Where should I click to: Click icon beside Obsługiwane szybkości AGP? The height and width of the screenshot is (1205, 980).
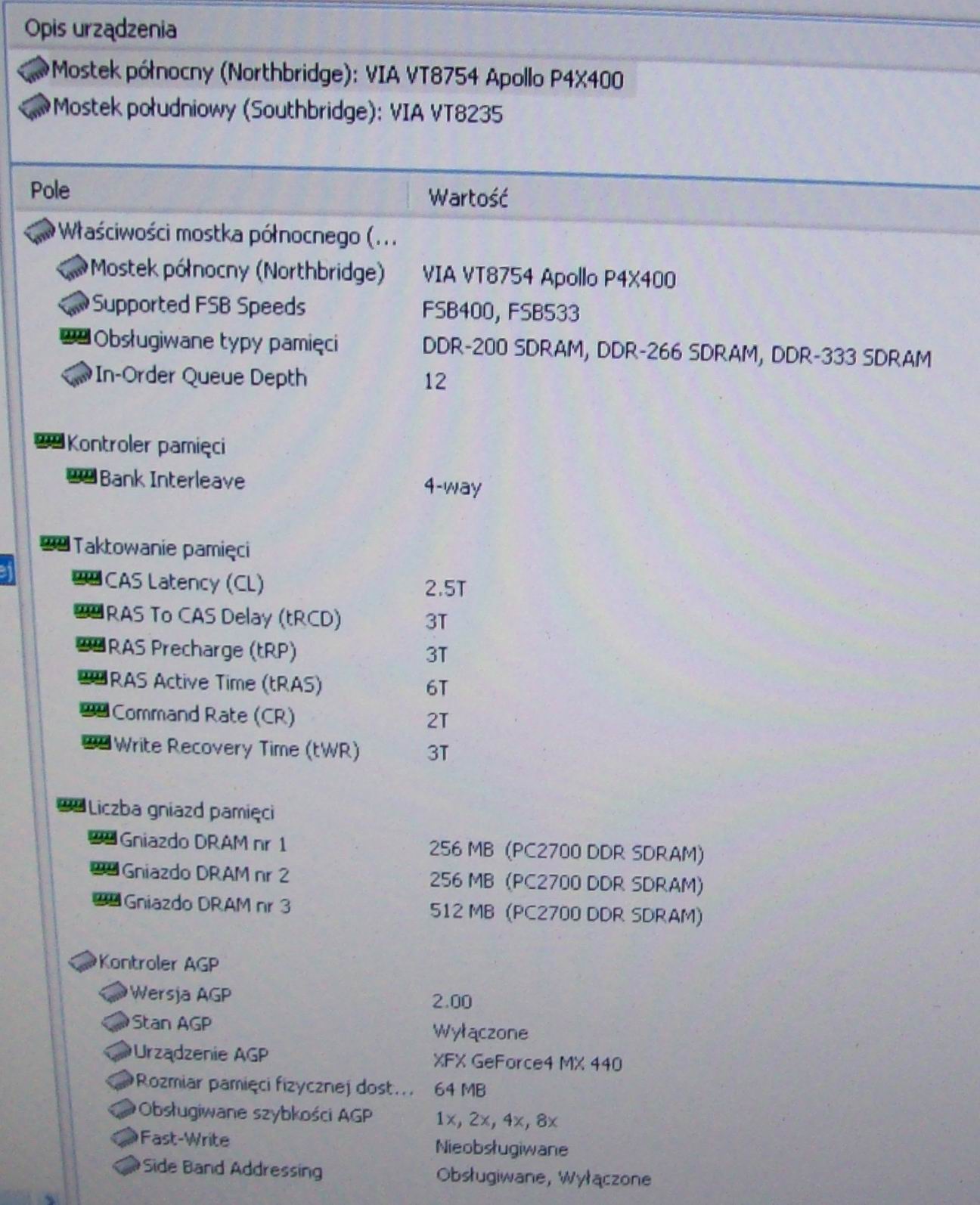pyautogui.click(x=123, y=1108)
